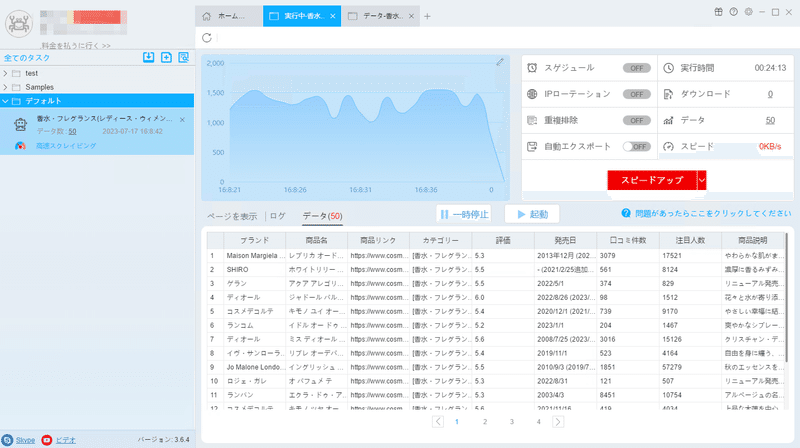The height and width of the screenshot is (448, 800).
Task: Close the 実行中-香水 tab
Action: click(x=333, y=16)
